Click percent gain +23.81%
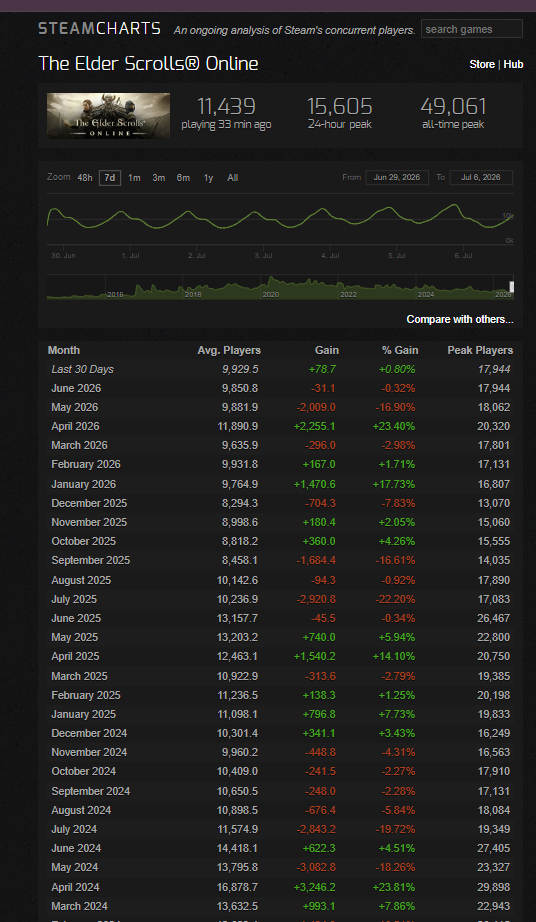The width and height of the screenshot is (536, 922). (x=394, y=887)
